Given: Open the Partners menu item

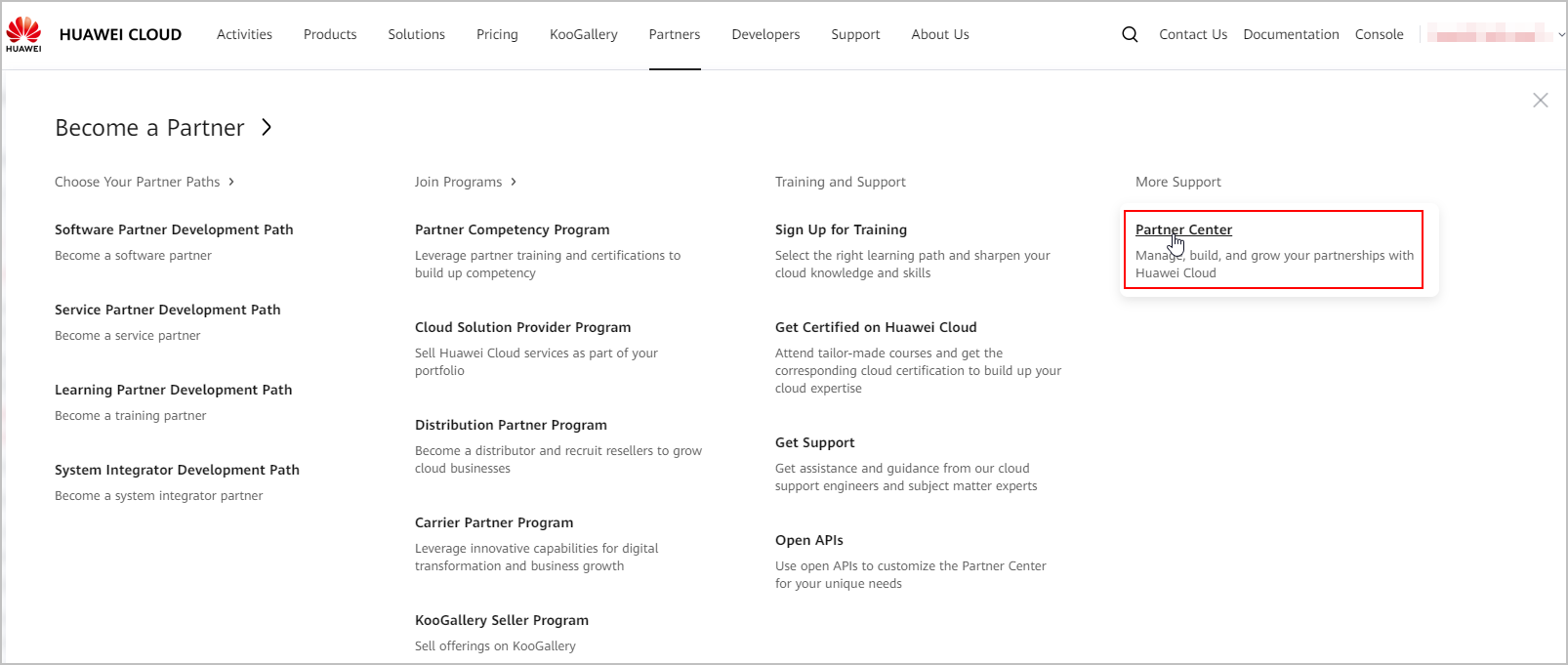Looking at the screenshot, I should (x=675, y=34).
